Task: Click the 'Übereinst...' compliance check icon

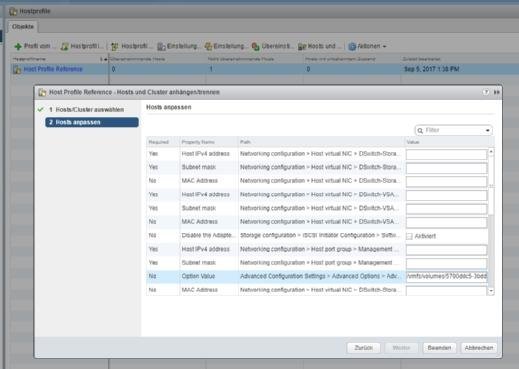Action: click(256, 46)
